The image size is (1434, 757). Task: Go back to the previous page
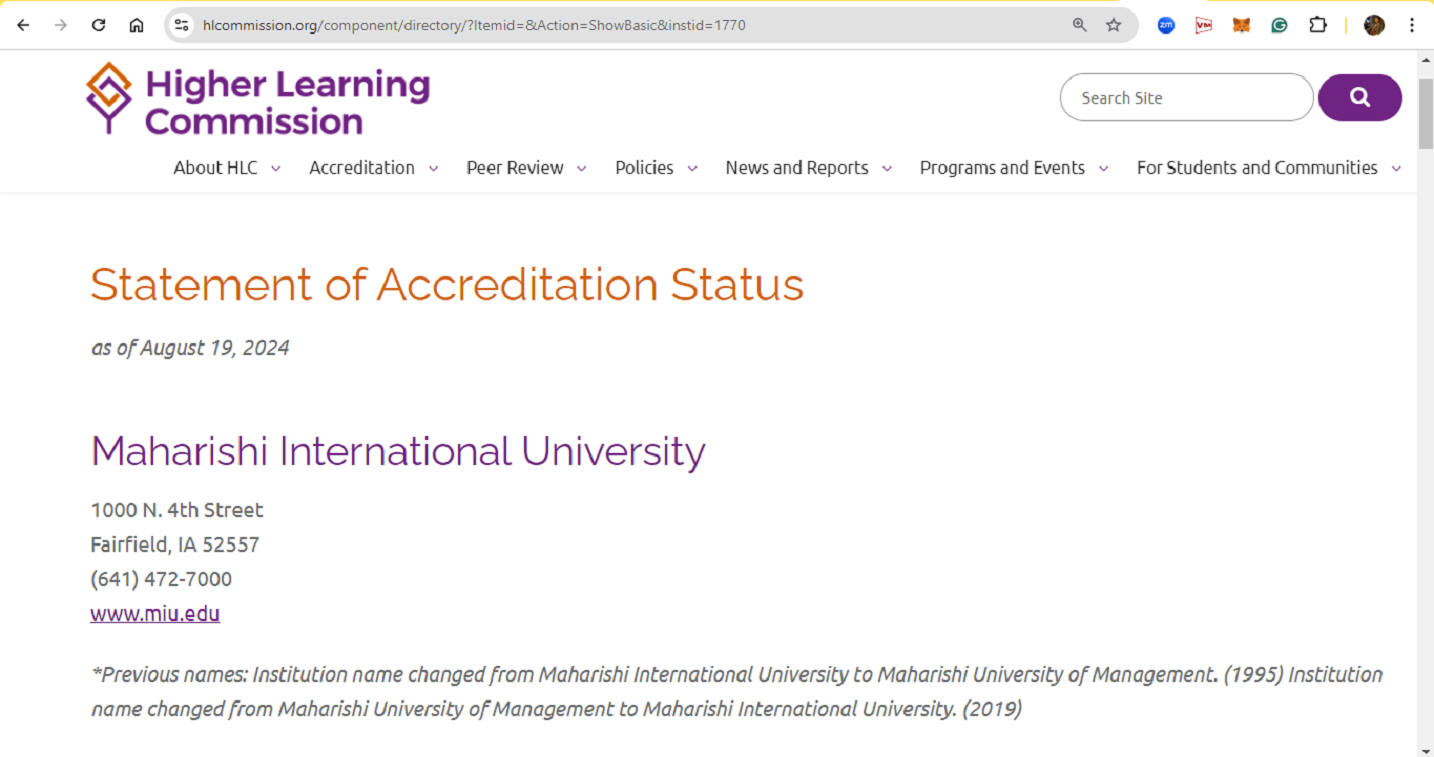23,25
